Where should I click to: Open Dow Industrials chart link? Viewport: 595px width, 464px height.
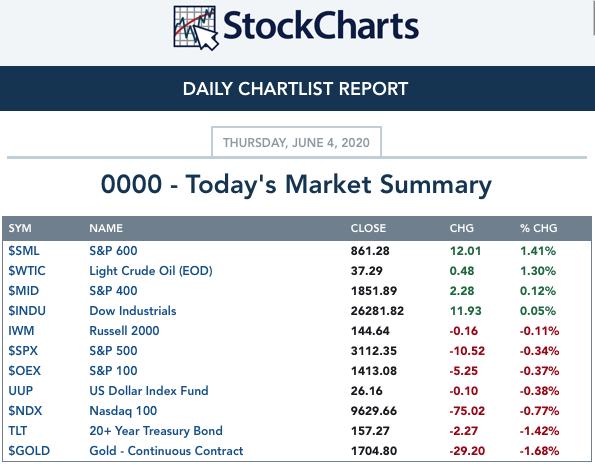click(132, 311)
